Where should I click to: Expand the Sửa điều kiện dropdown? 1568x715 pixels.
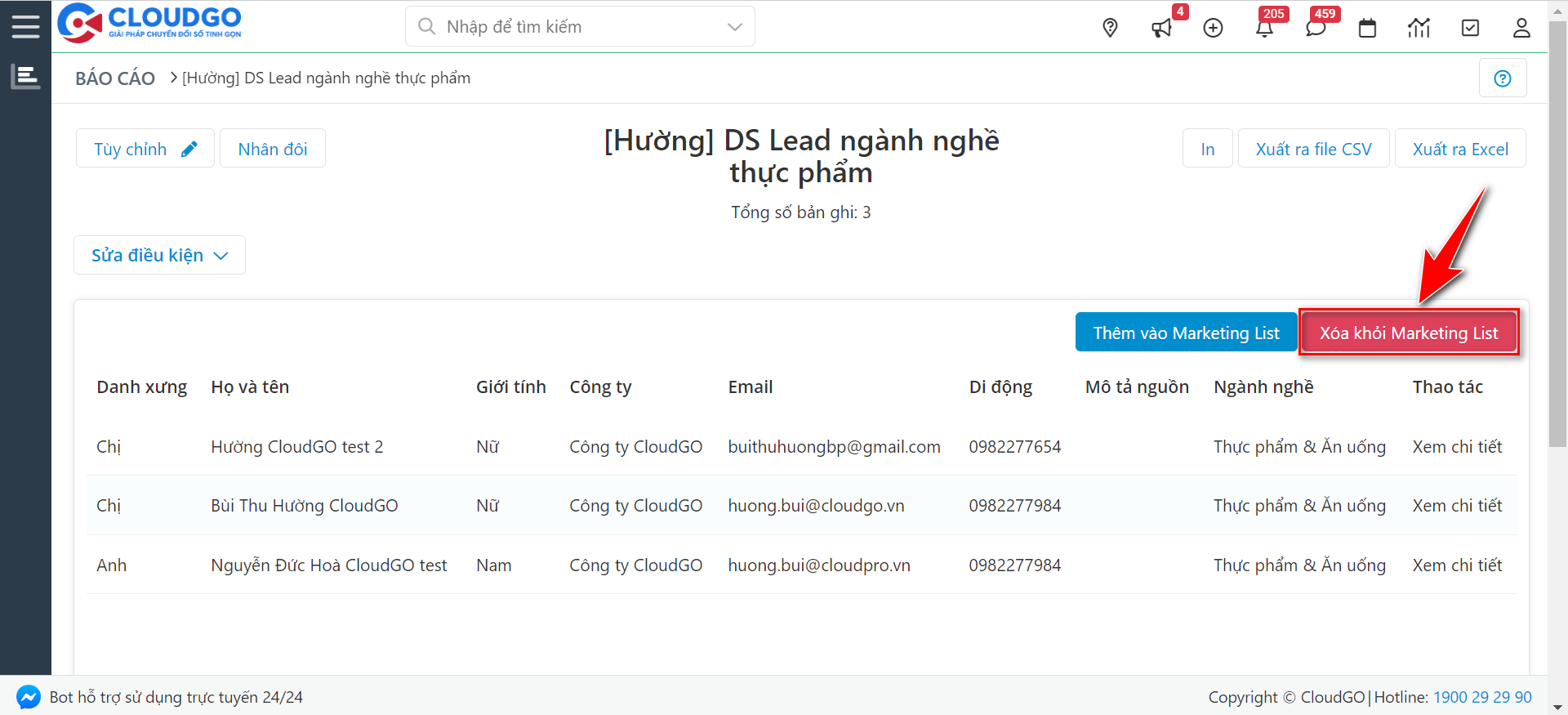(159, 255)
